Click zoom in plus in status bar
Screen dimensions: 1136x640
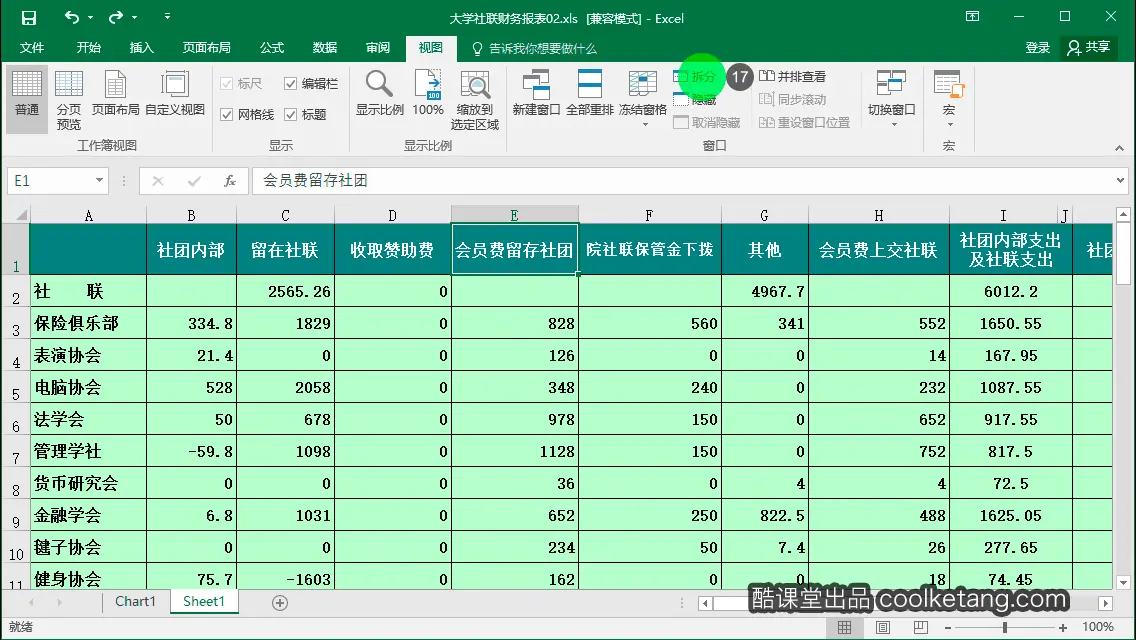click(1063, 628)
